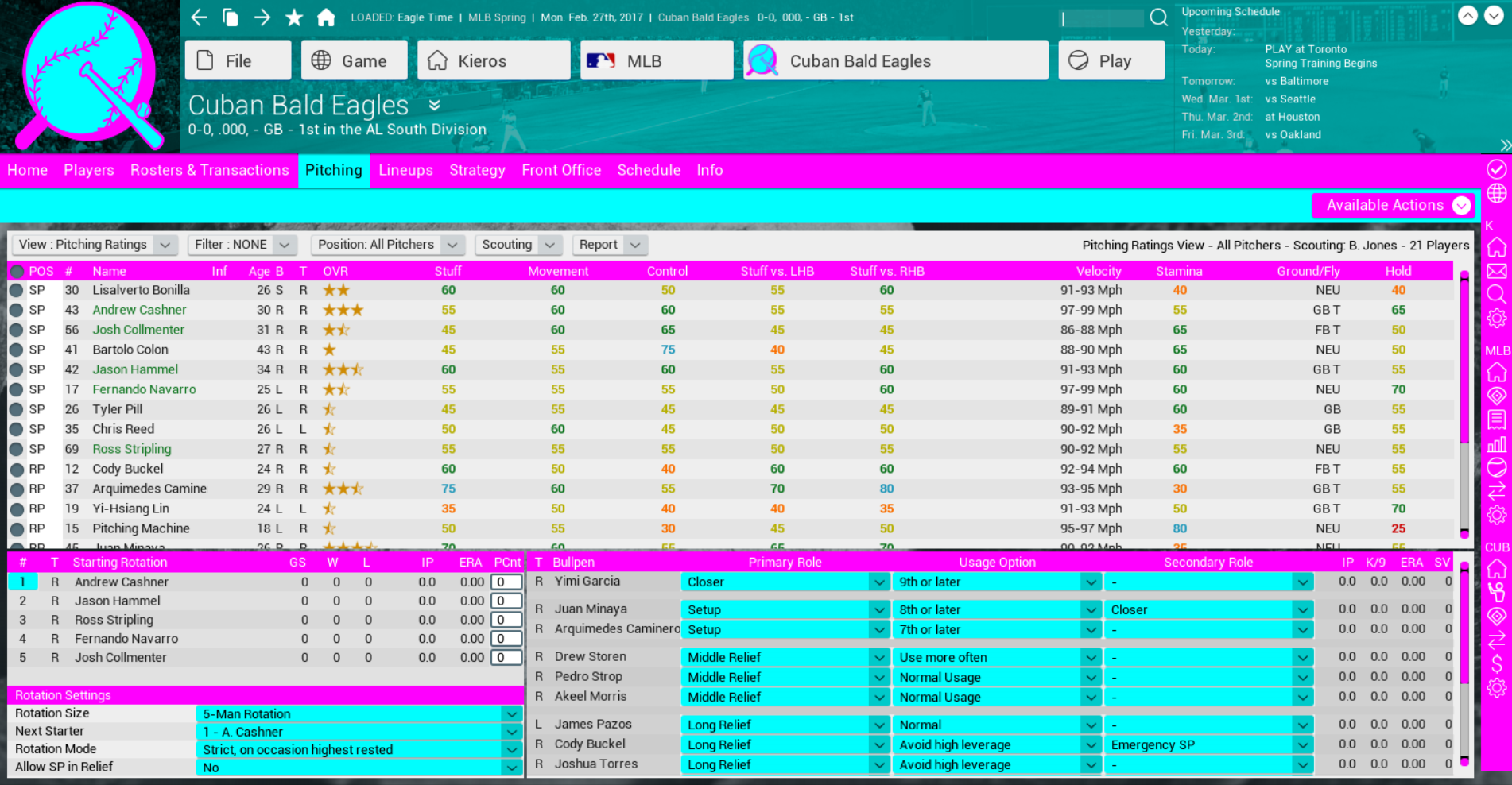The image size is (1512, 785).
Task: Open the bar chart statistics icon in sidebar
Action: [1497, 444]
